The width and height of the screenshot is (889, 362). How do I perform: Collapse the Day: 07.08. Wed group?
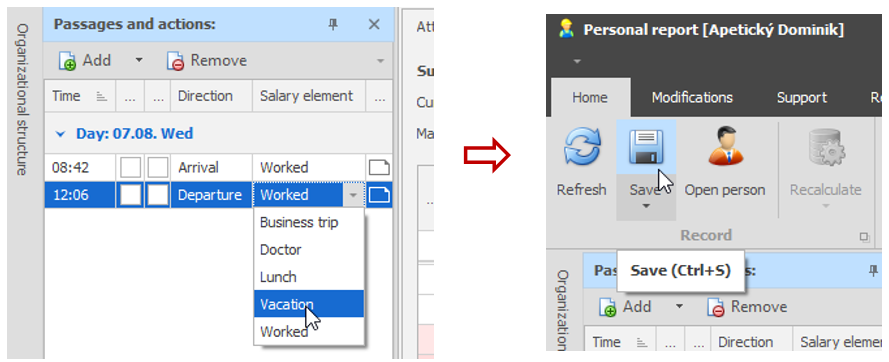(60, 134)
